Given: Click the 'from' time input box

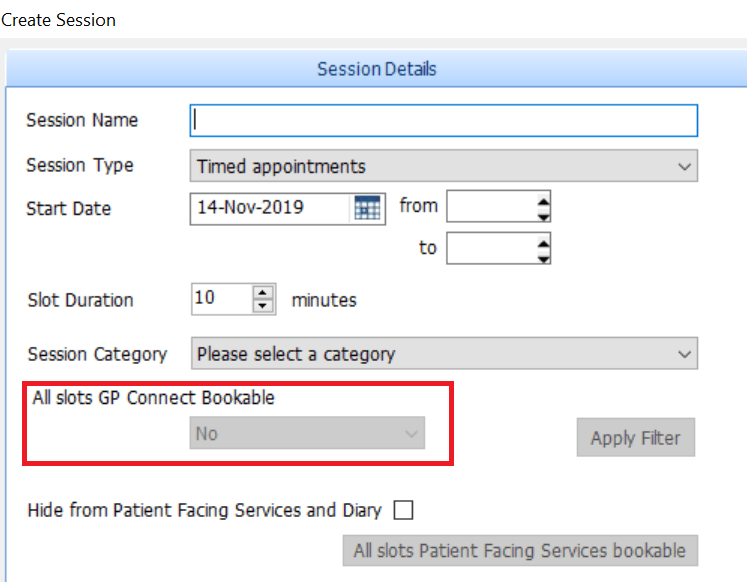Looking at the screenshot, I should pyautogui.click(x=491, y=208).
